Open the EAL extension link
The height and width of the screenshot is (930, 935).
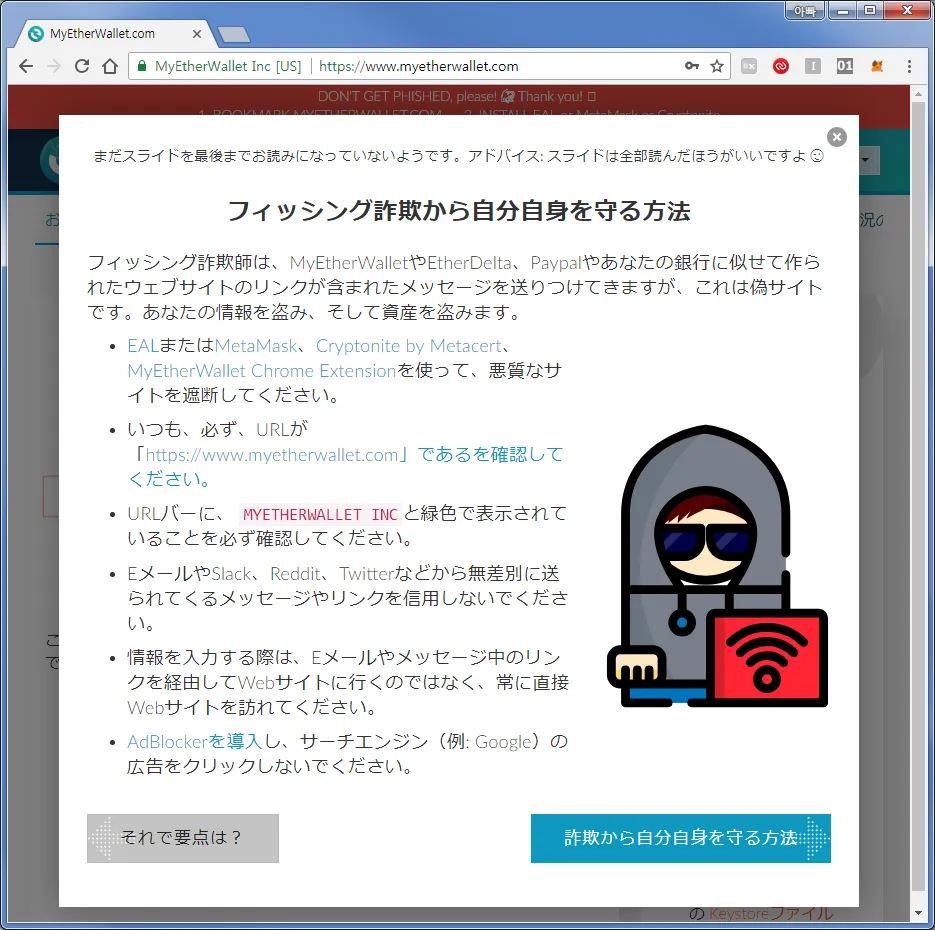pos(143,346)
